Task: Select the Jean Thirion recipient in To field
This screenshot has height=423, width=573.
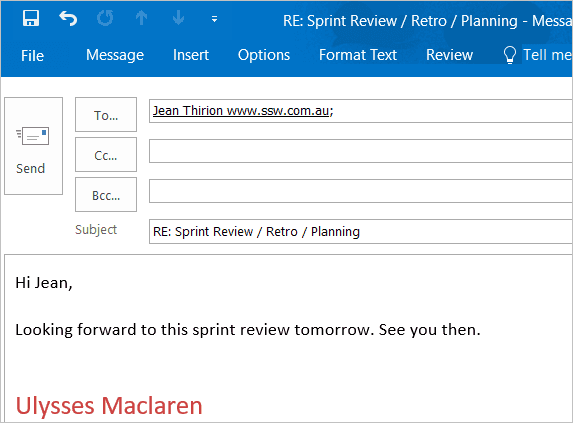Action: (x=241, y=110)
